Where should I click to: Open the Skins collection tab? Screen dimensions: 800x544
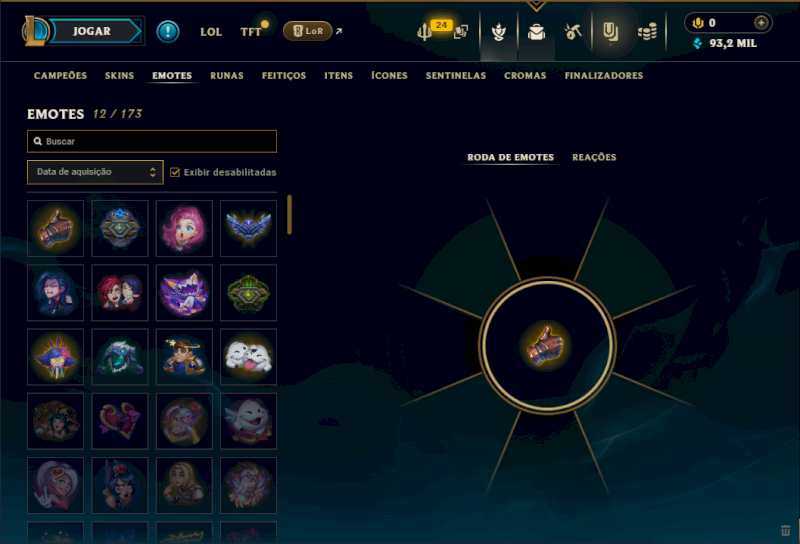pos(119,76)
